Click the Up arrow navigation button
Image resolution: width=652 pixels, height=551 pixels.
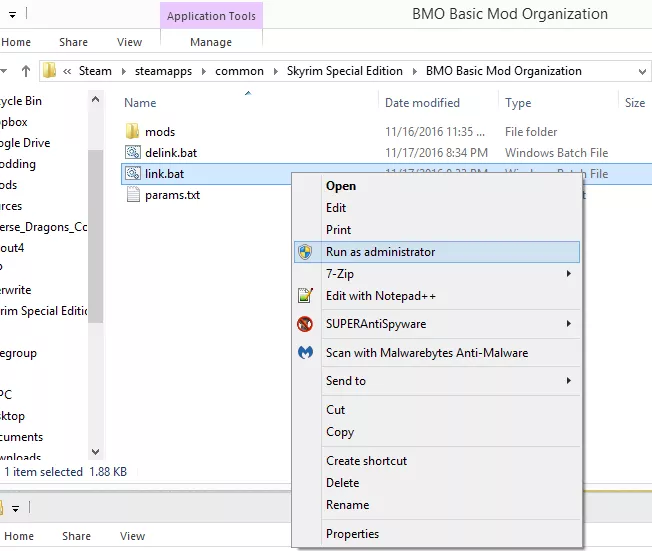pyautogui.click(x=26, y=71)
